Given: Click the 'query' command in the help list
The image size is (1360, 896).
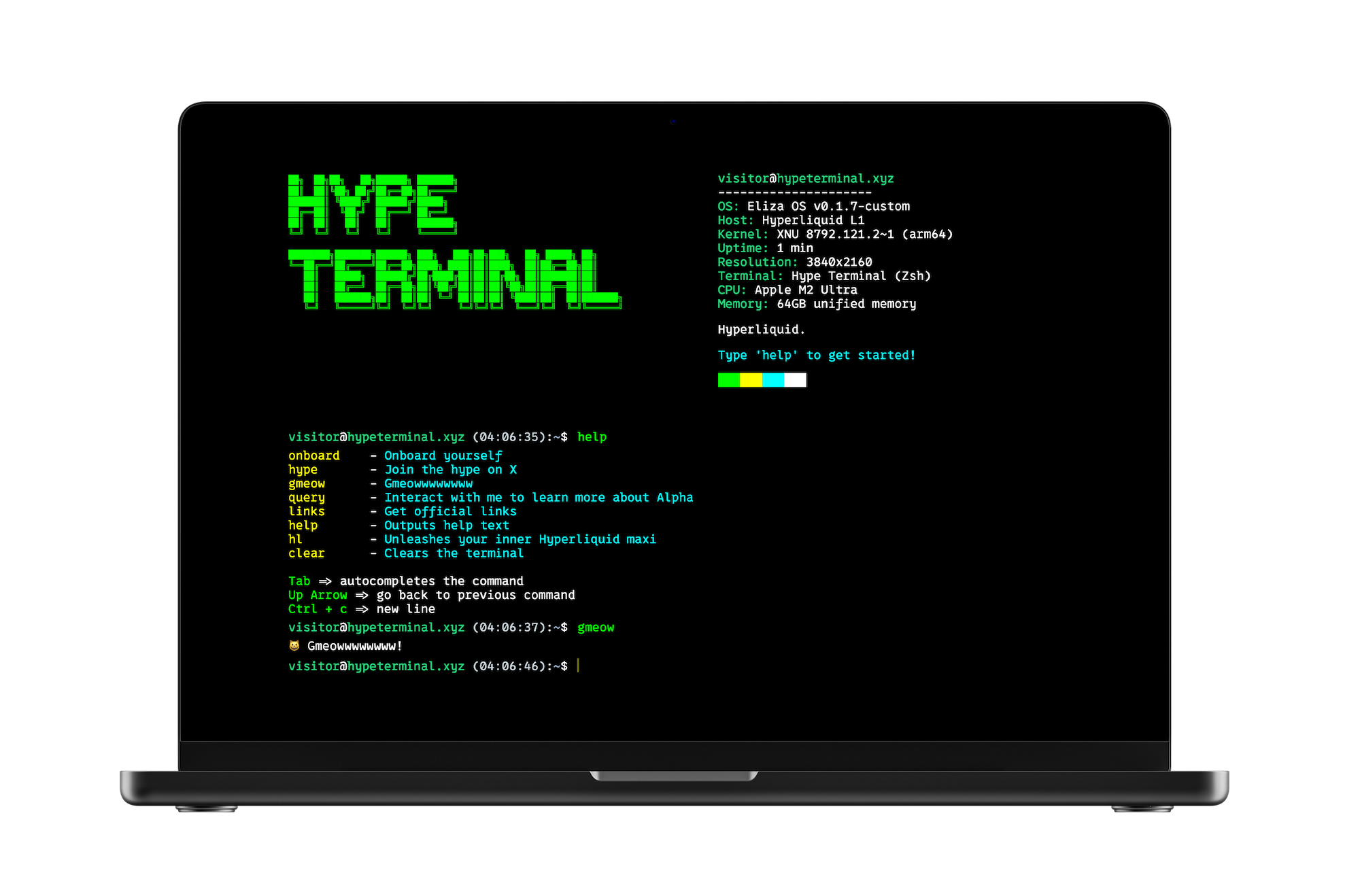Looking at the screenshot, I should [x=307, y=498].
